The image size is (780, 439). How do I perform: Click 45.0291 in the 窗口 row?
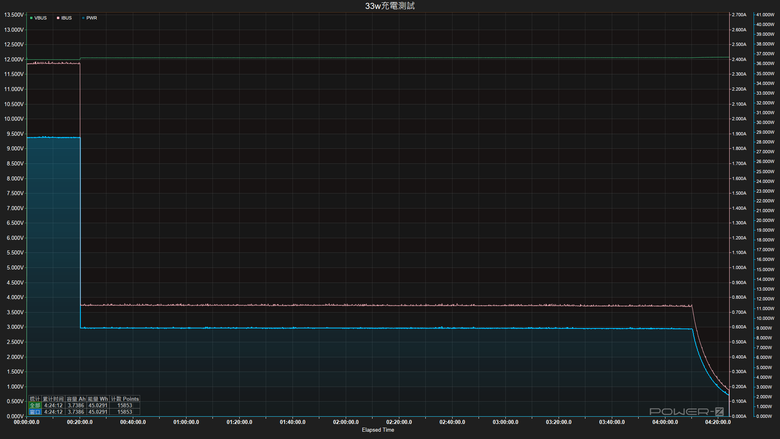point(98,412)
